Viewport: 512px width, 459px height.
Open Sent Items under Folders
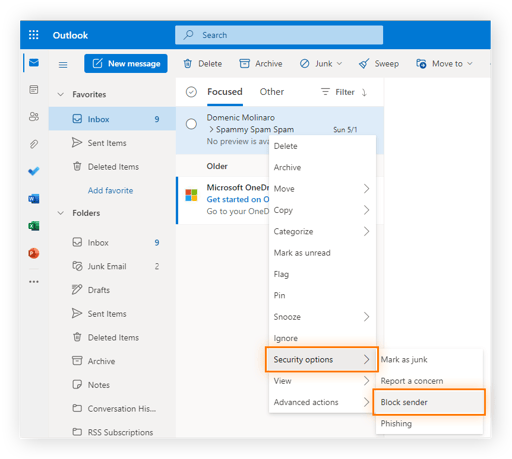point(112,313)
